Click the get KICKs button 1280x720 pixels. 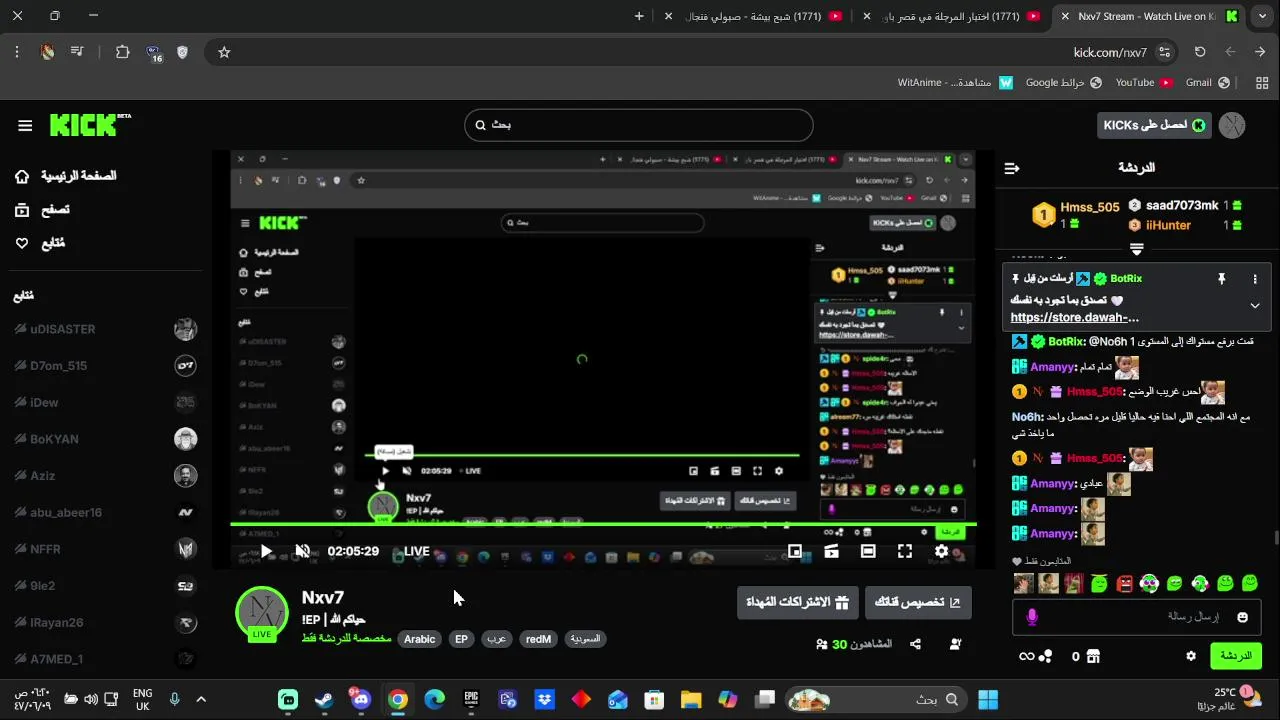pyautogui.click(x=1154, y=125)
